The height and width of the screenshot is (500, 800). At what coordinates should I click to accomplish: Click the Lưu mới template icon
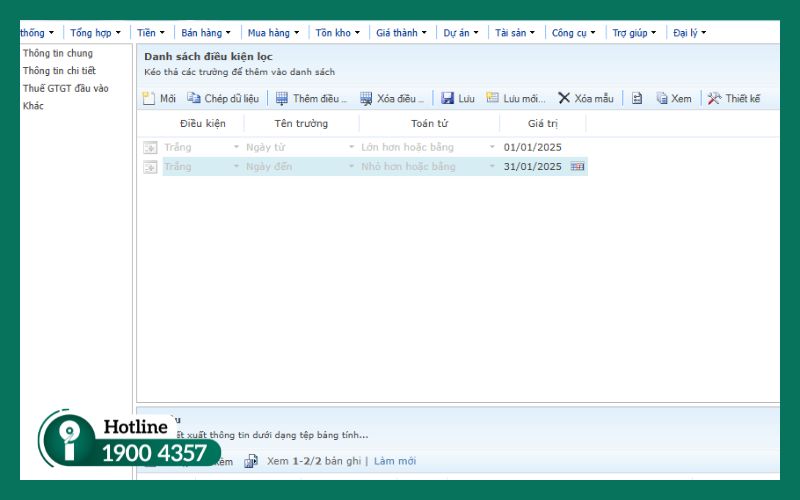point(492,97)
